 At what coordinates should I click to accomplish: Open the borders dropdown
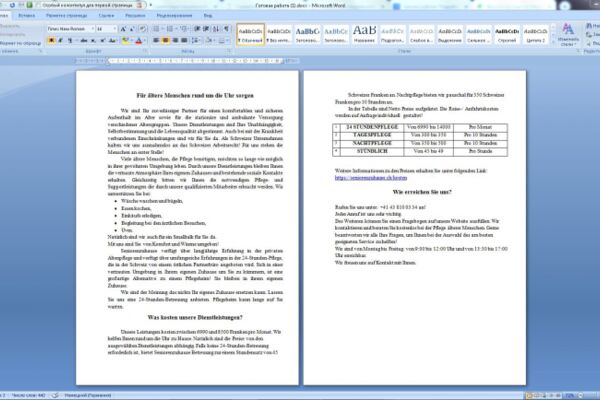click(x=226, y=41)
